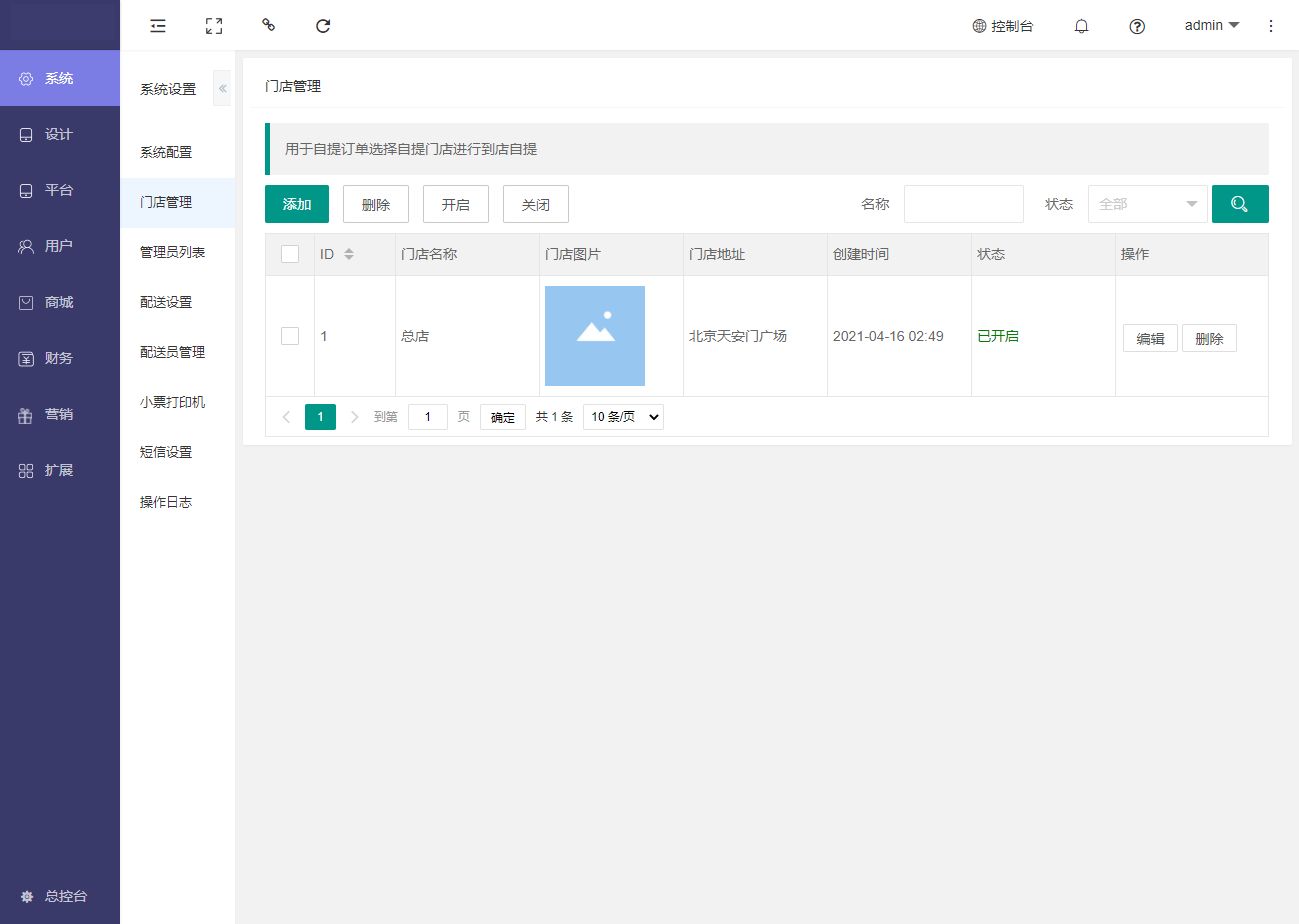Click the green 添加 button

pos(297,204)
